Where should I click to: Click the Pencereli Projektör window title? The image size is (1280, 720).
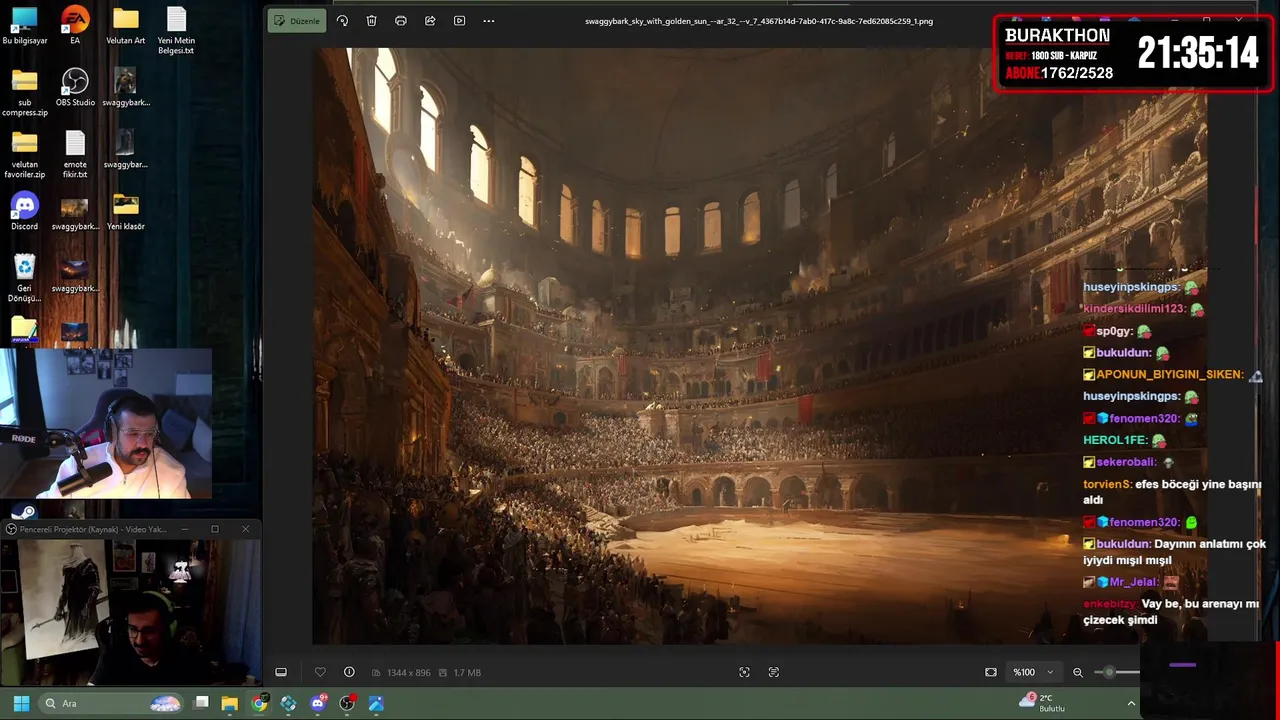coord(93,529)
